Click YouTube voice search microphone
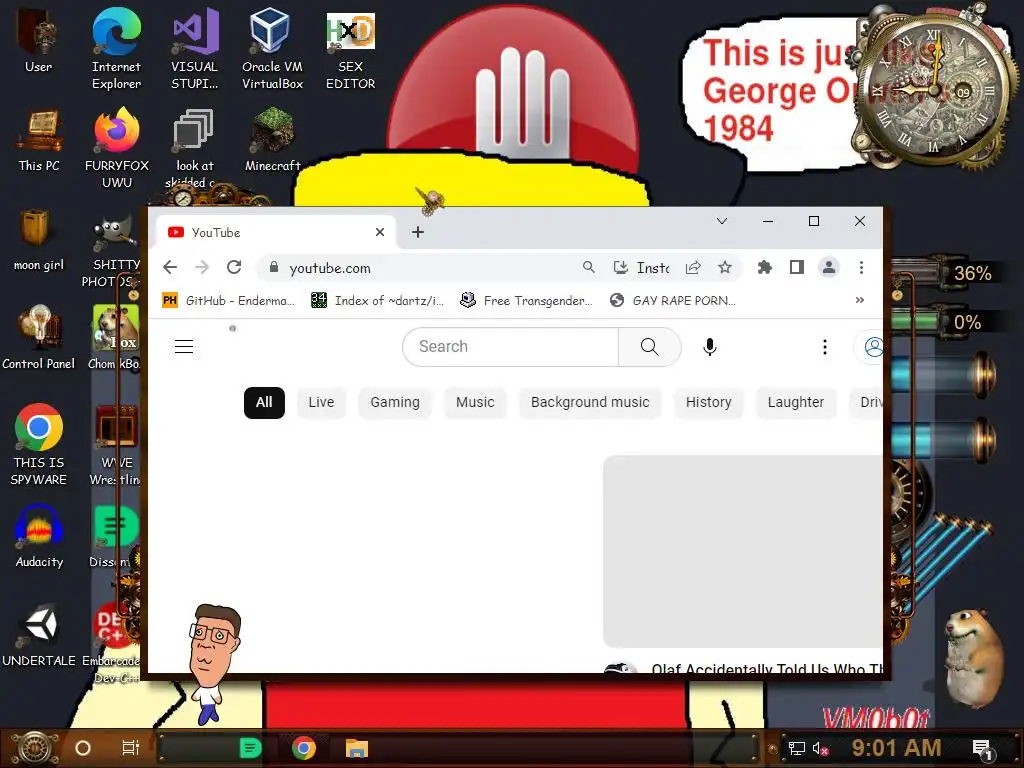This screenshot has width=1024, height=768. (709, 347)
